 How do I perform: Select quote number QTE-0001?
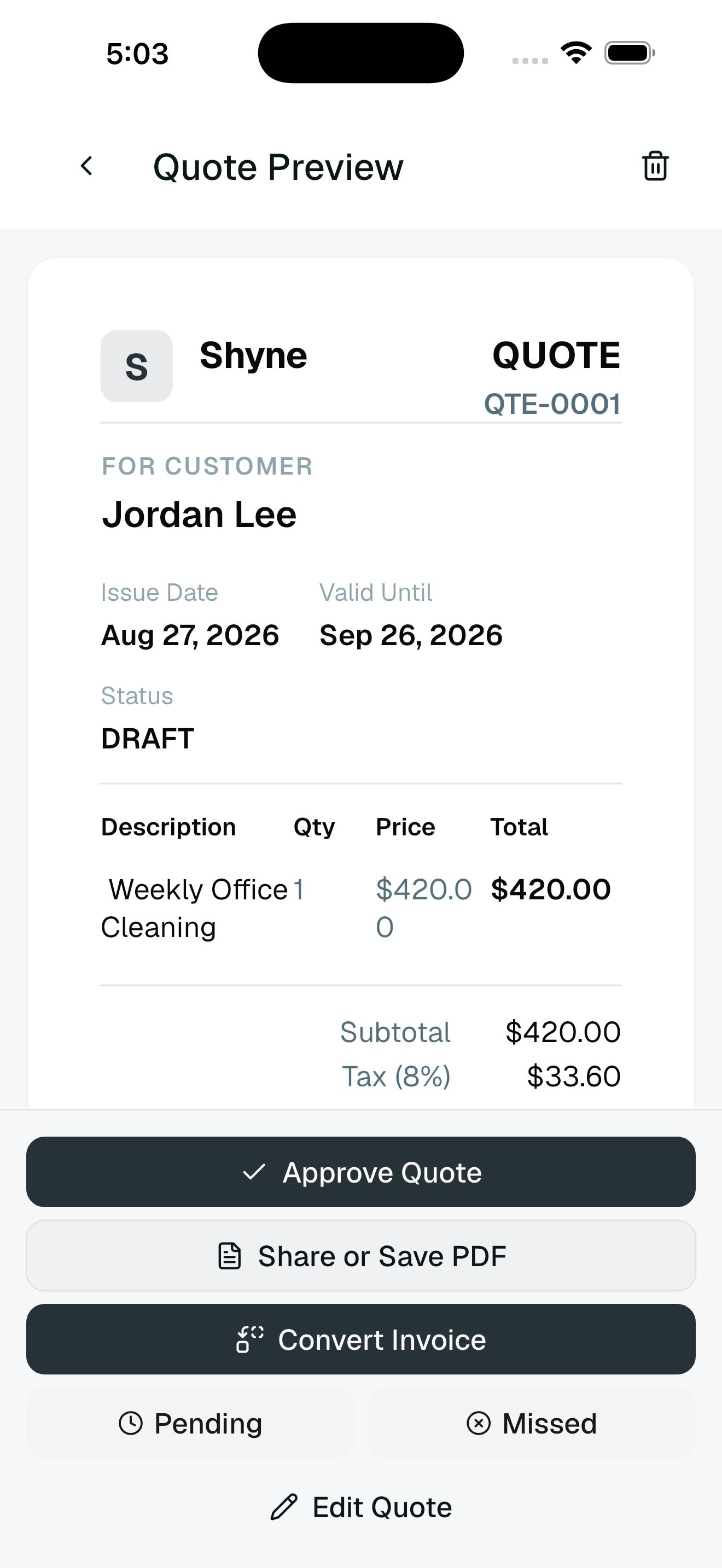[x=552, y=404]
